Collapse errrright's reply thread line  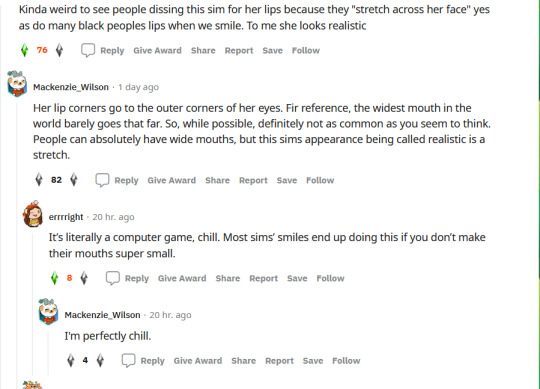point(33,303)
